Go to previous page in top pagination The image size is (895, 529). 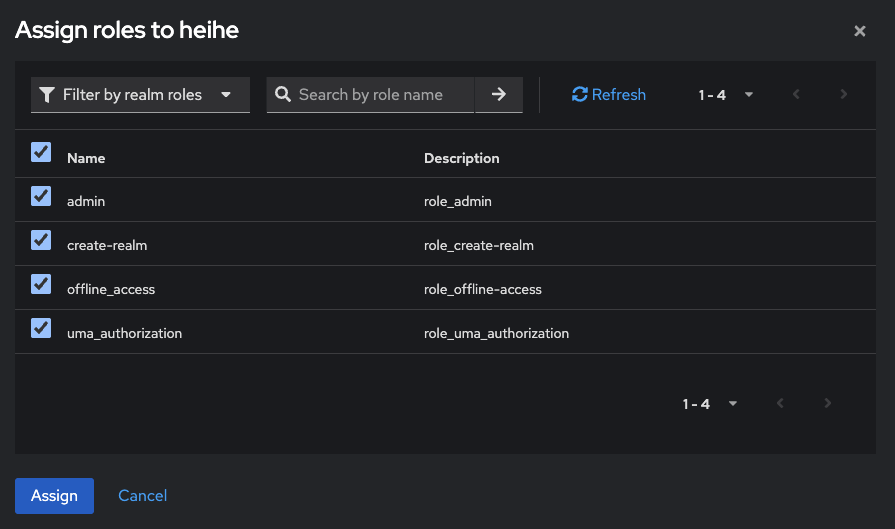[796, 95]
